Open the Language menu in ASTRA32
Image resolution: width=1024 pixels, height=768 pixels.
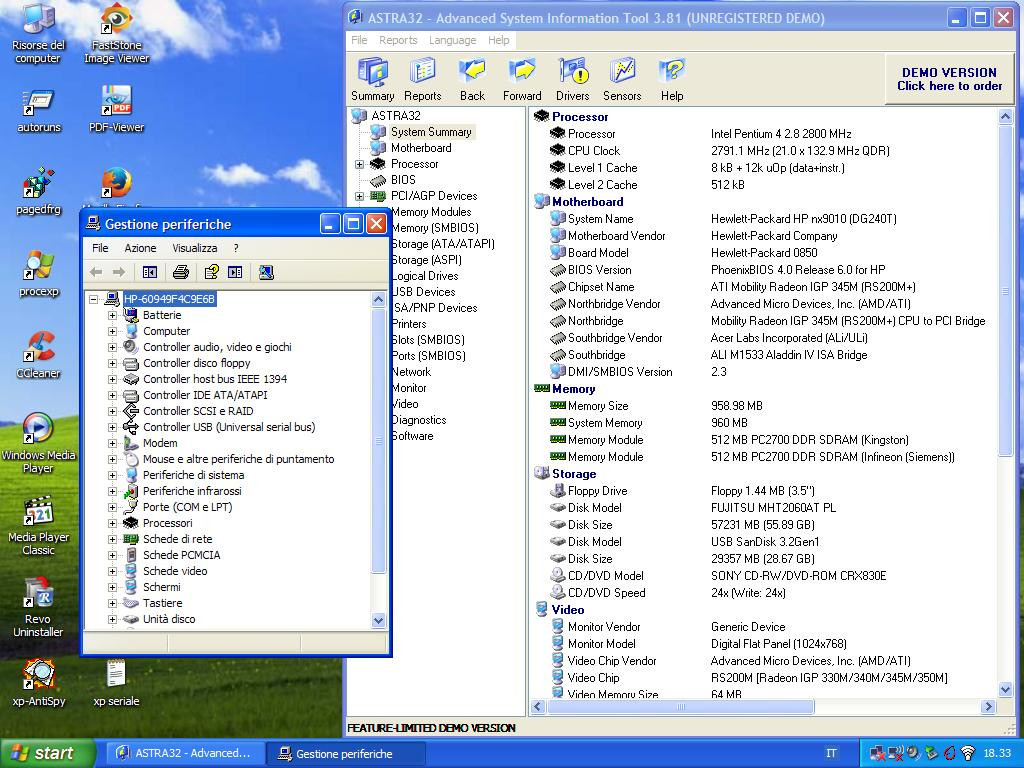click(x=452, y=40)
